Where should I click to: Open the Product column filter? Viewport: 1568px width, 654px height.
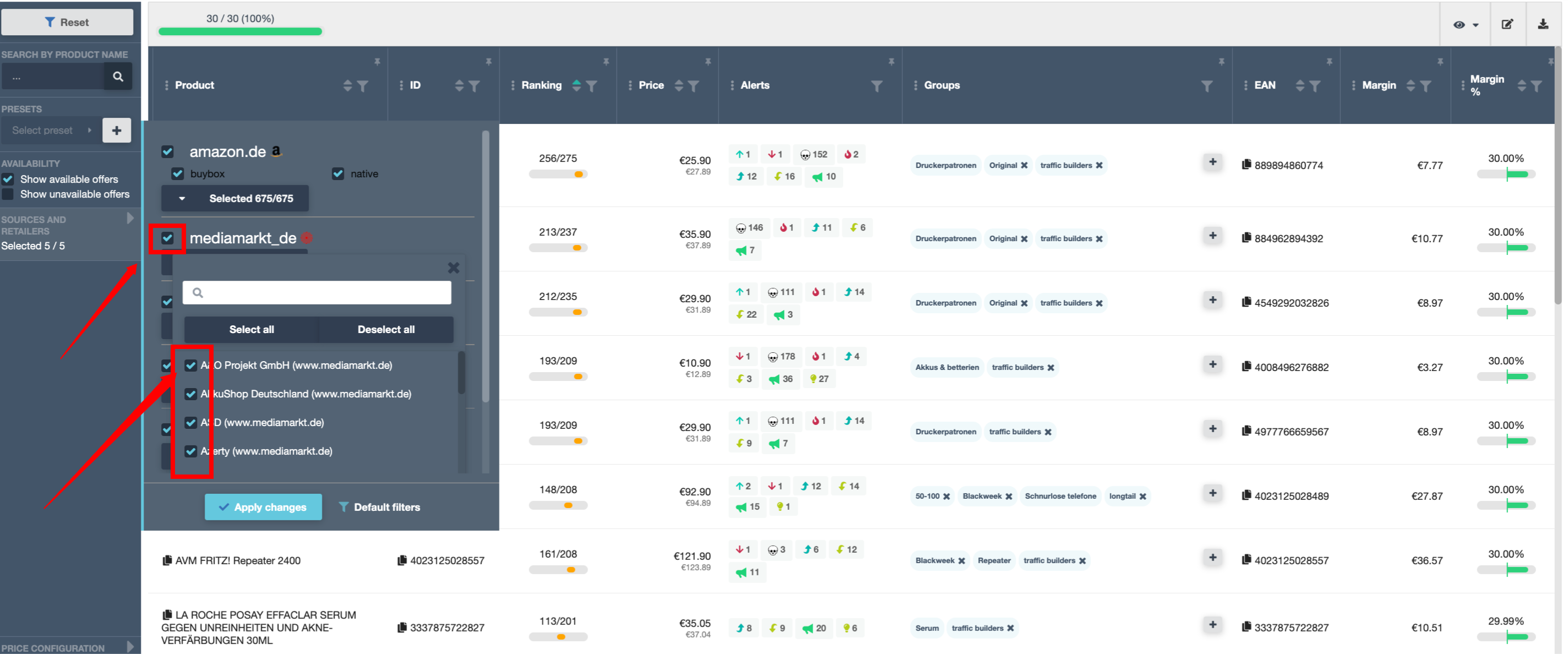[x=363, y=86]
